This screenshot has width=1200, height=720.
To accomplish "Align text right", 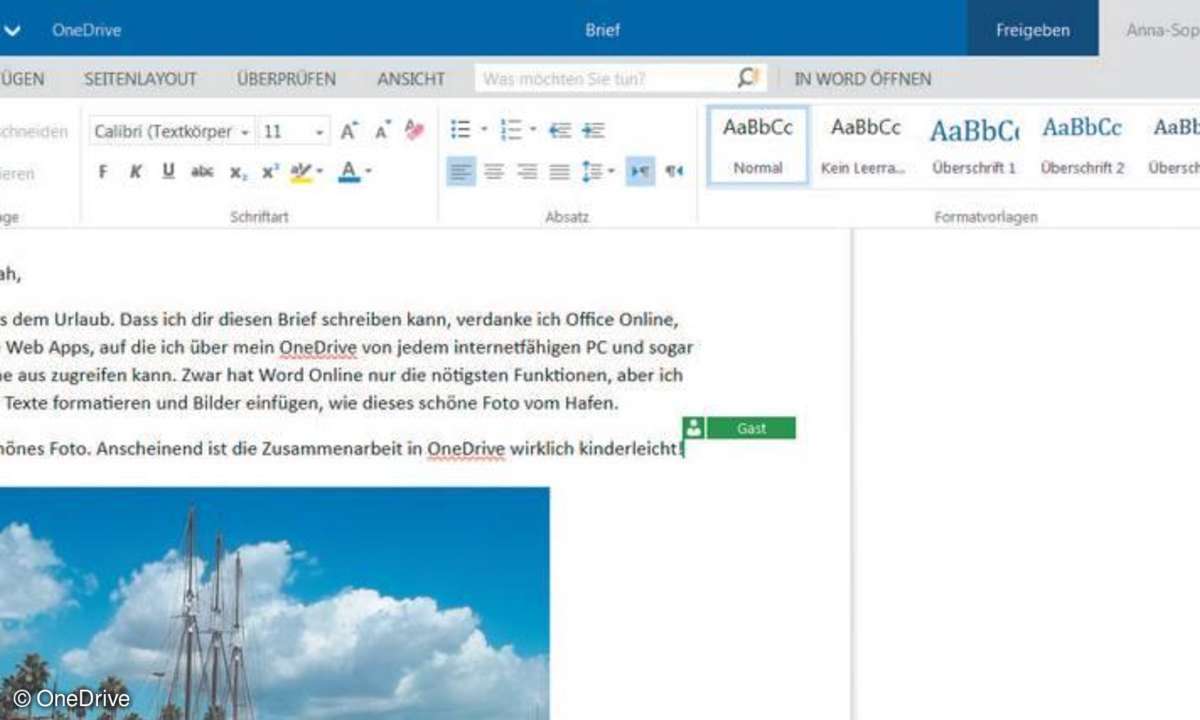I will (x=528, y=172).
